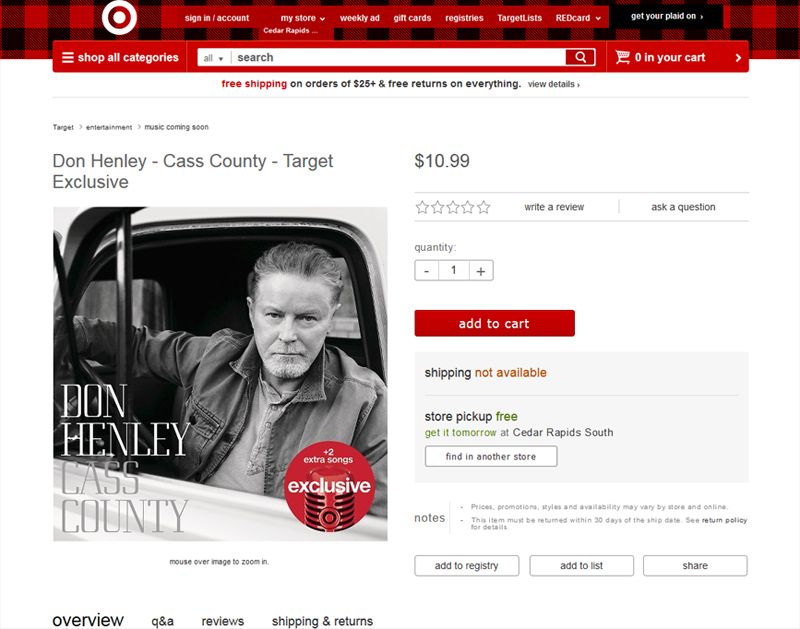Open the write a review link
The image size is (800, 629).
[554, 207]
